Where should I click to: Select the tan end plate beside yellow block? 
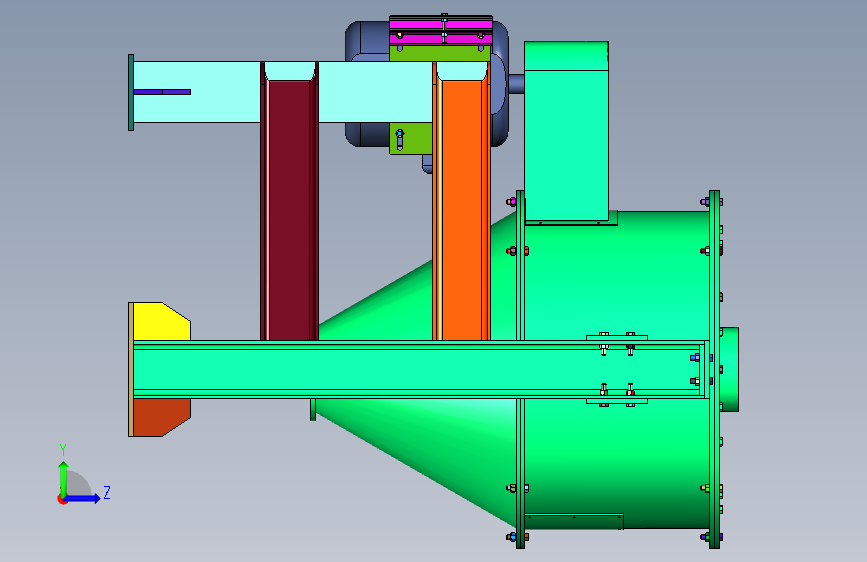point(130,370)
